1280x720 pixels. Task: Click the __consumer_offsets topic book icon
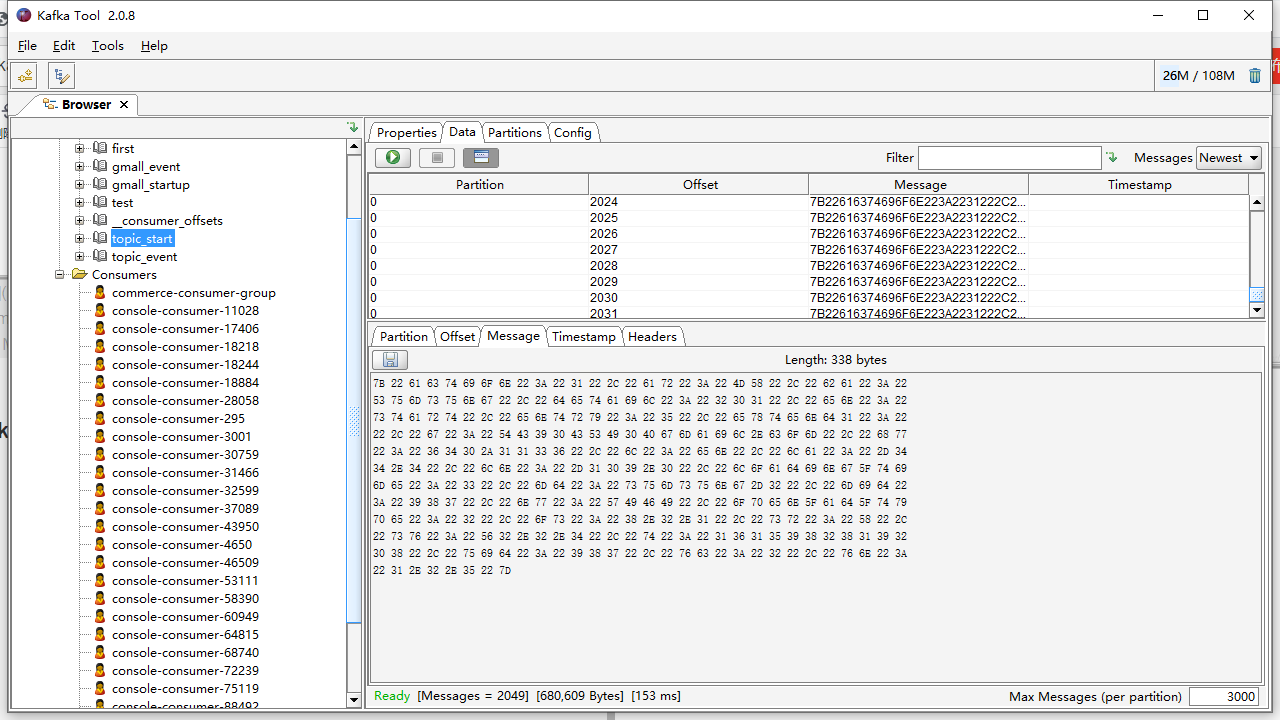tap(99, 220)
